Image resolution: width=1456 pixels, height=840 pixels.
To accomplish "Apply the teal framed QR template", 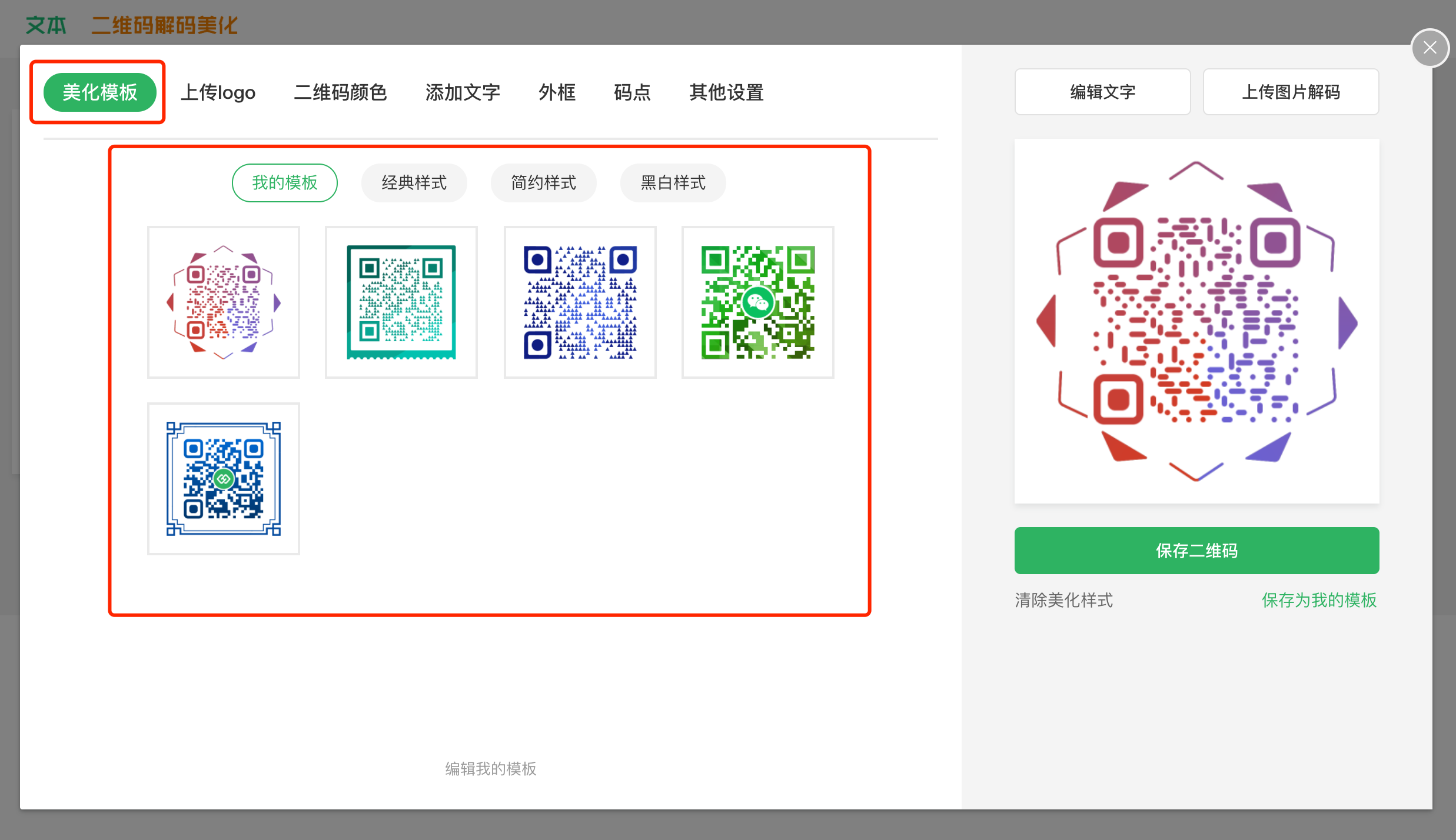I will (401, 302).
